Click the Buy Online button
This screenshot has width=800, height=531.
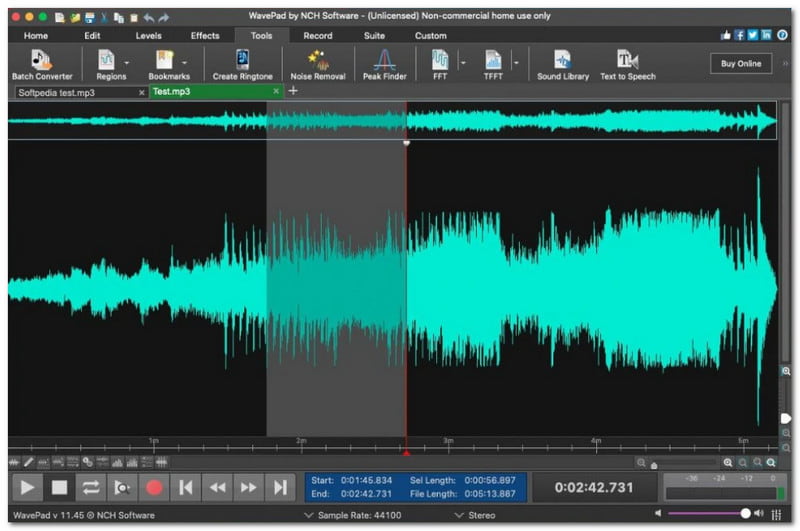coord(741,64)
